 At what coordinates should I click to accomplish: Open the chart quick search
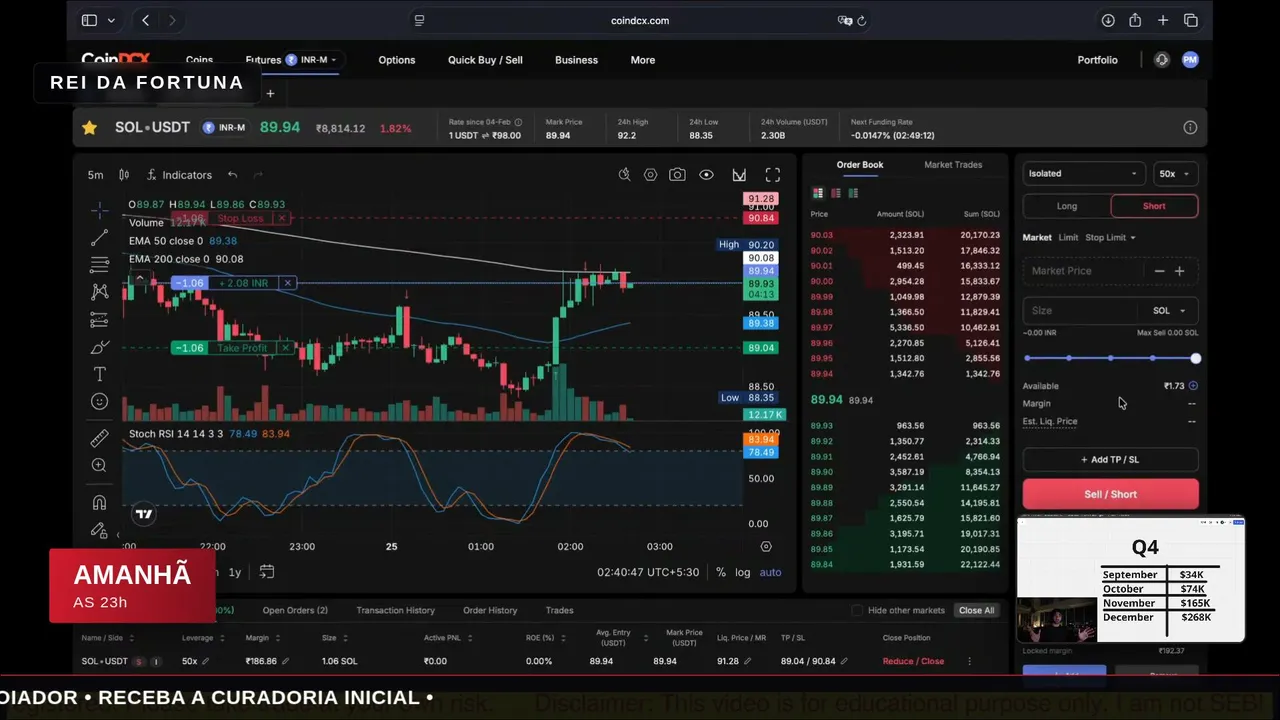pos(624,175)
